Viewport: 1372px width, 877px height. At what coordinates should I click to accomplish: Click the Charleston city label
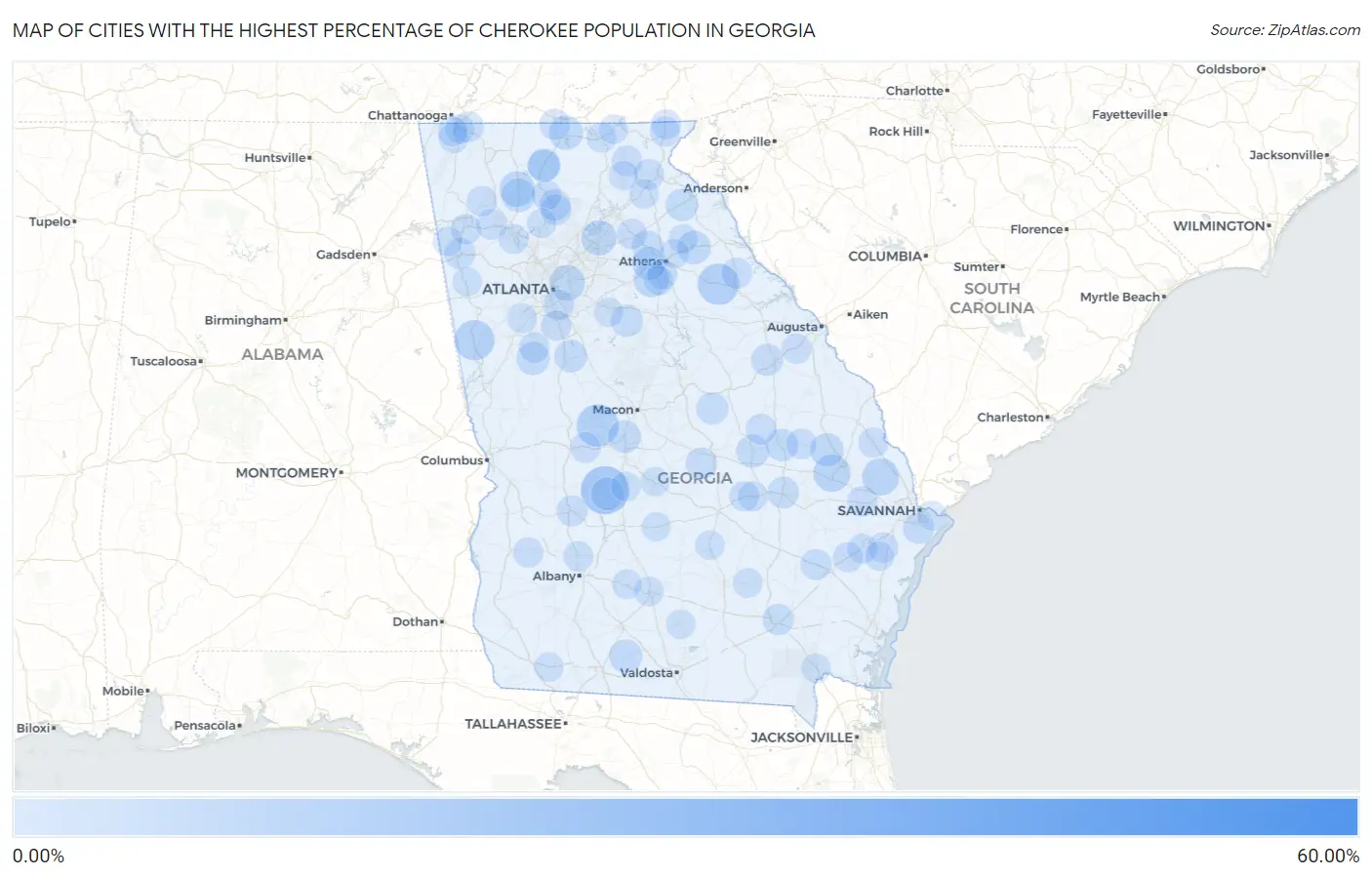(x=1011, y=418)
